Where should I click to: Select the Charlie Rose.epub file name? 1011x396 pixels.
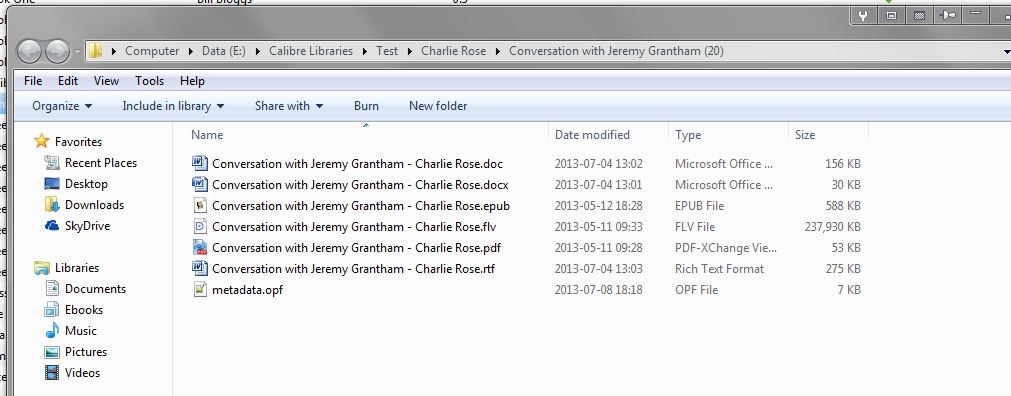[360, 206]
